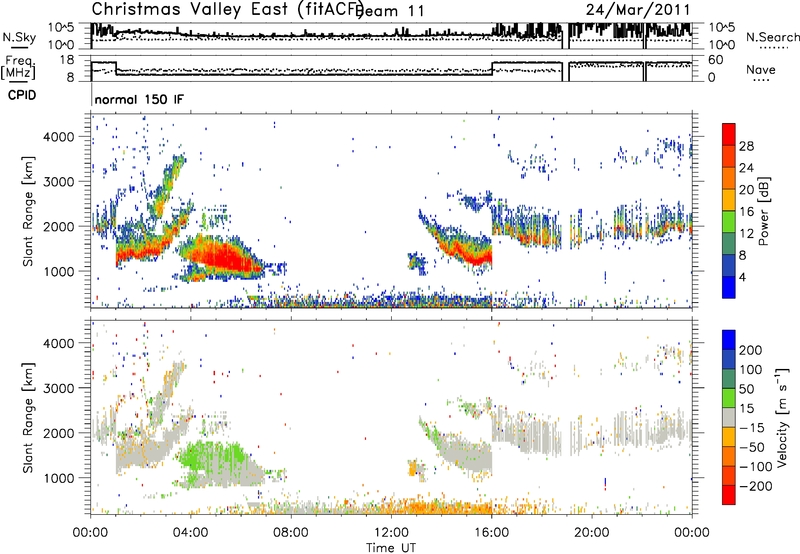Click the '200' velocity colorbar label

click(x=751, y=350)
